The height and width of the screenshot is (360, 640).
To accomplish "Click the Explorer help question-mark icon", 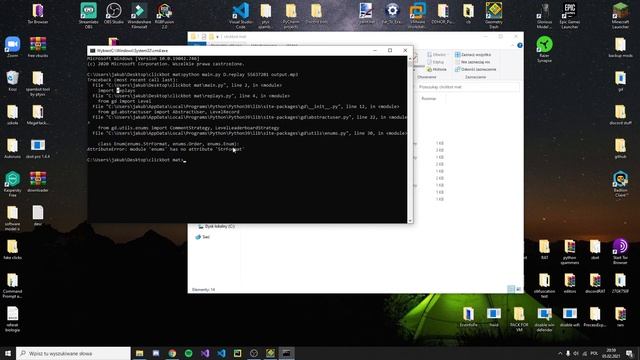I will coord(520,45).
